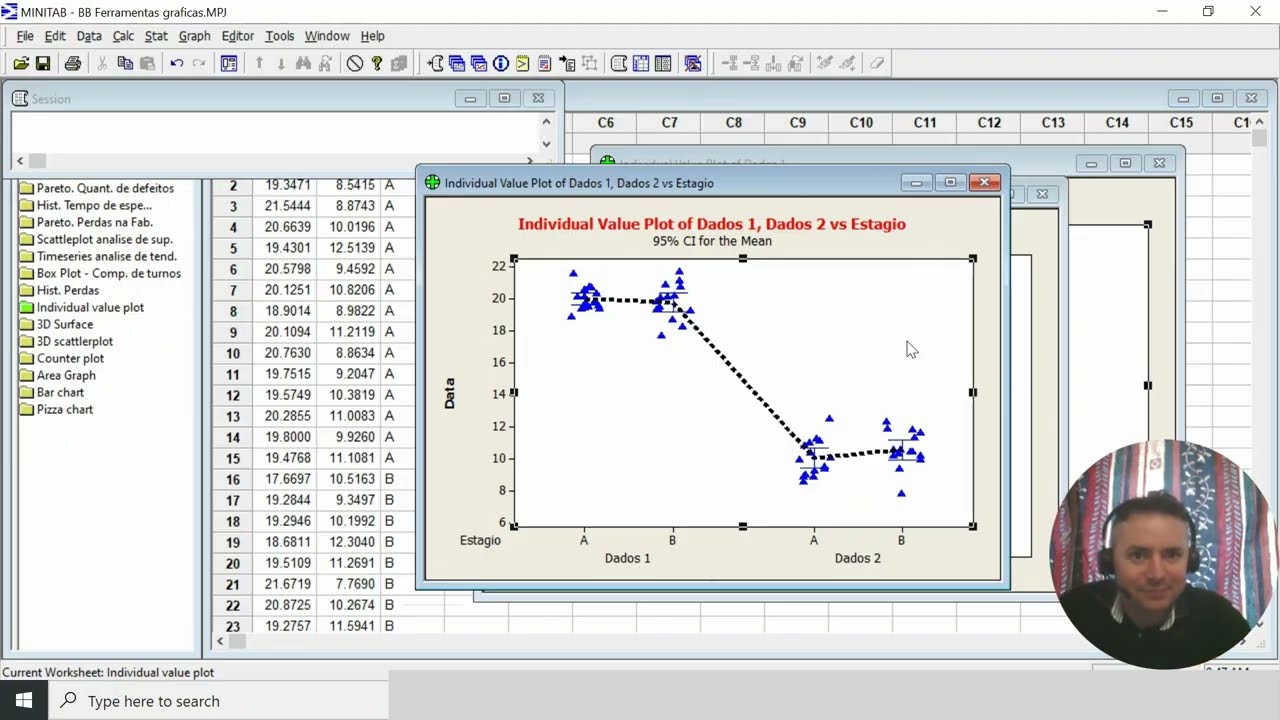This screenshot has width=1280, height=720.
Task: Save the project with the floppy disk icon
Action: click(x=43, y=63)
